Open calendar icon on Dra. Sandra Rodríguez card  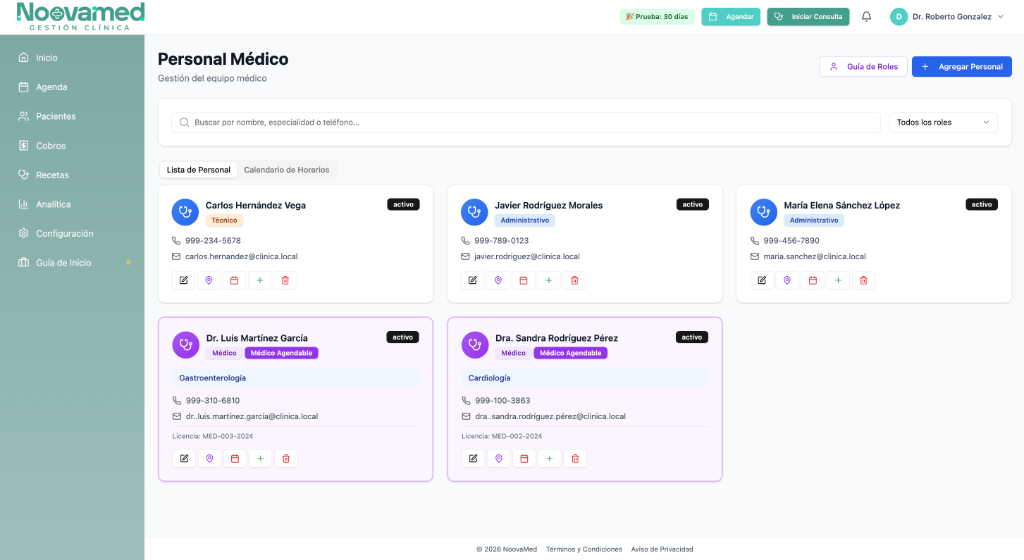(x=524, y=459)
